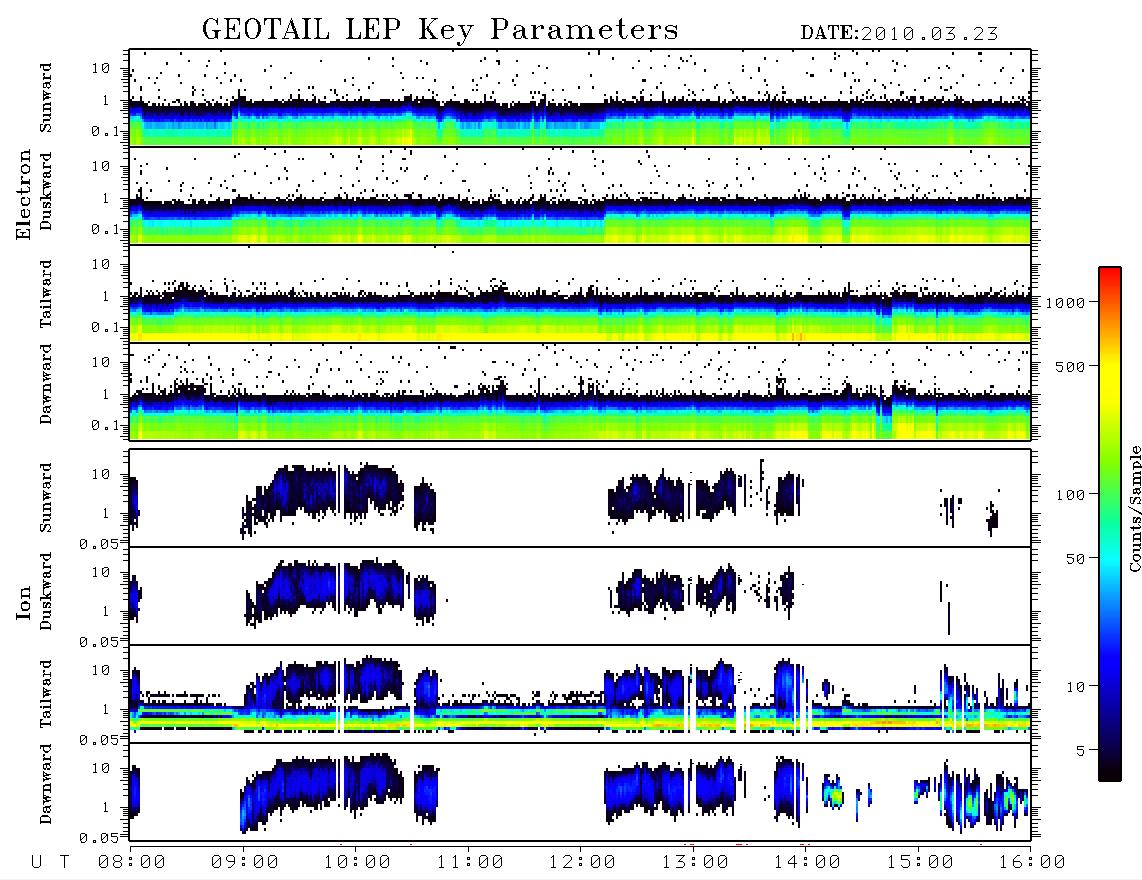The width and height of the screenshot is (1142, 880).
Task: Click the Electron Sunward spectrogram panel
Action: click(580, 98)
